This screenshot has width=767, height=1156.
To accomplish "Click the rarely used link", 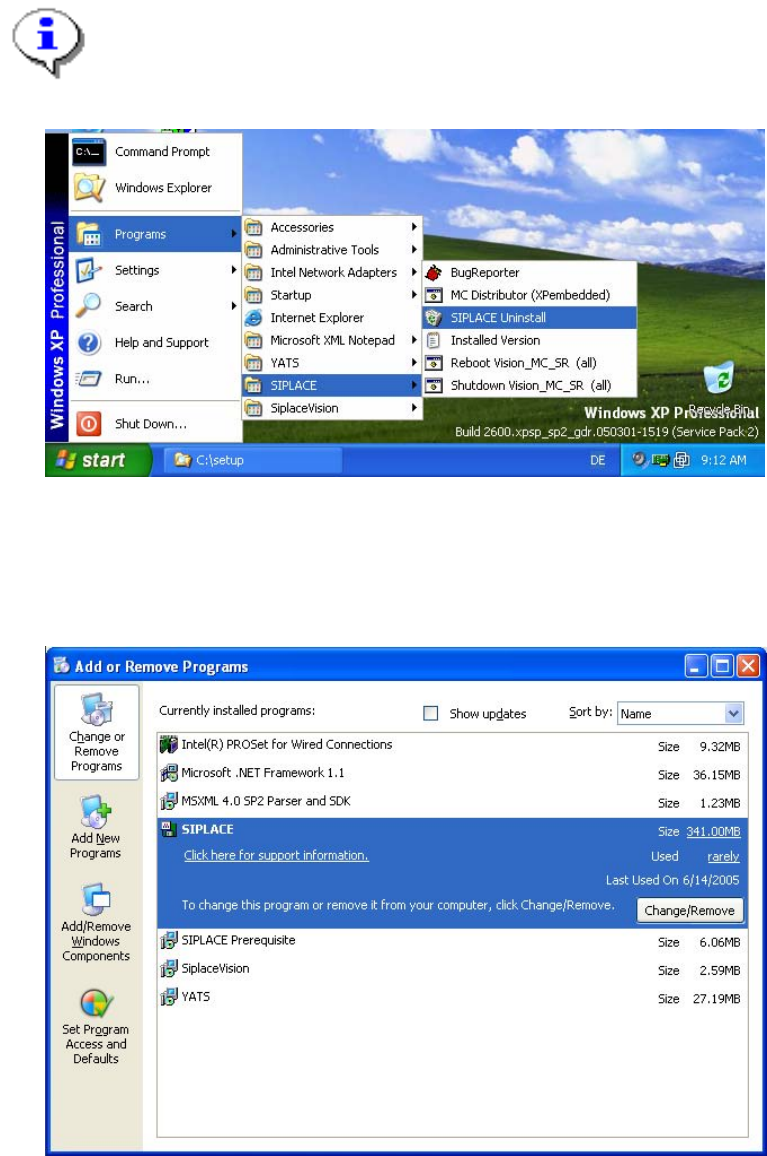I will pyautogui.click(x=723, y=857).
